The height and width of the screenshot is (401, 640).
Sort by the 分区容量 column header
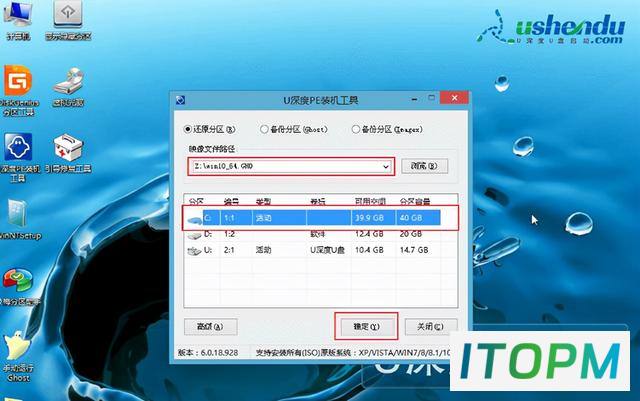(415, 201)
